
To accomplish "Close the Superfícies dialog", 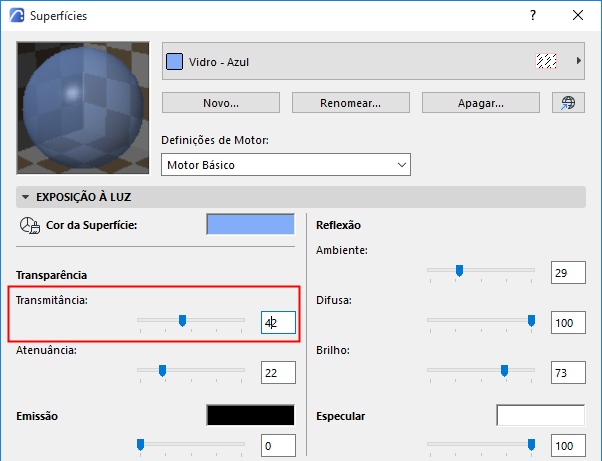I will coord(578,15).
